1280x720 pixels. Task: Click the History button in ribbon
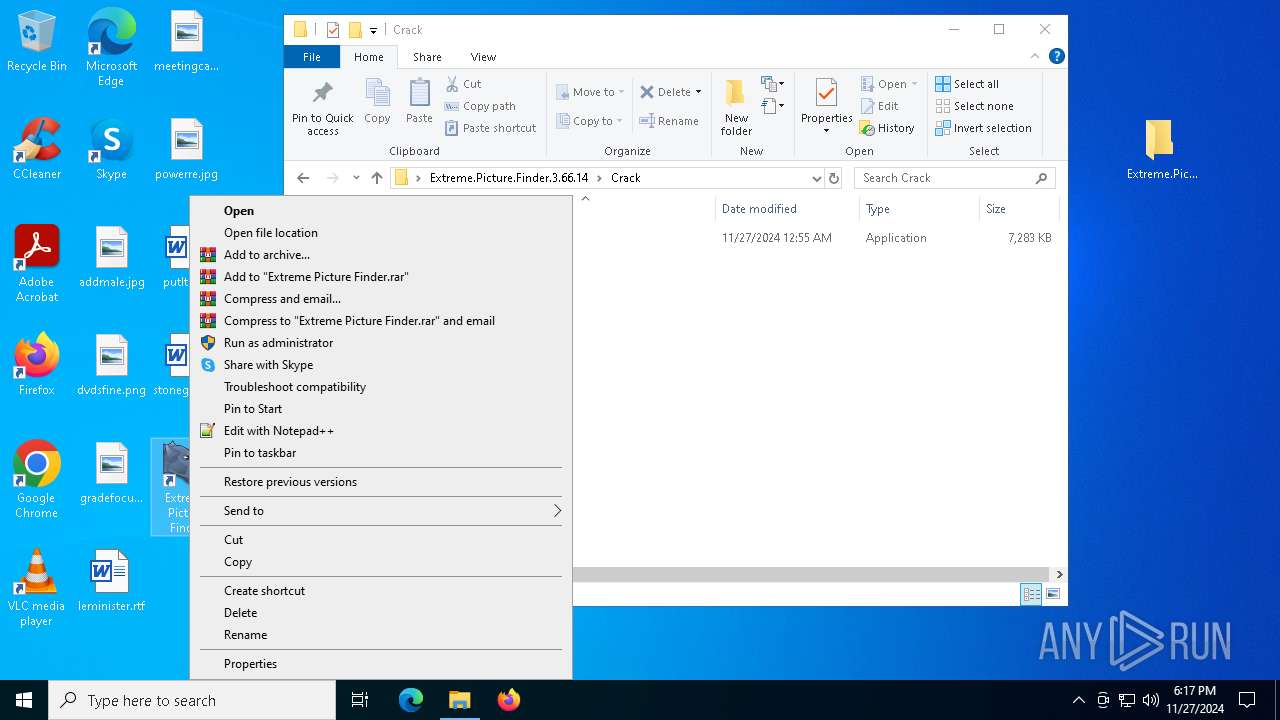coord(887,128)
